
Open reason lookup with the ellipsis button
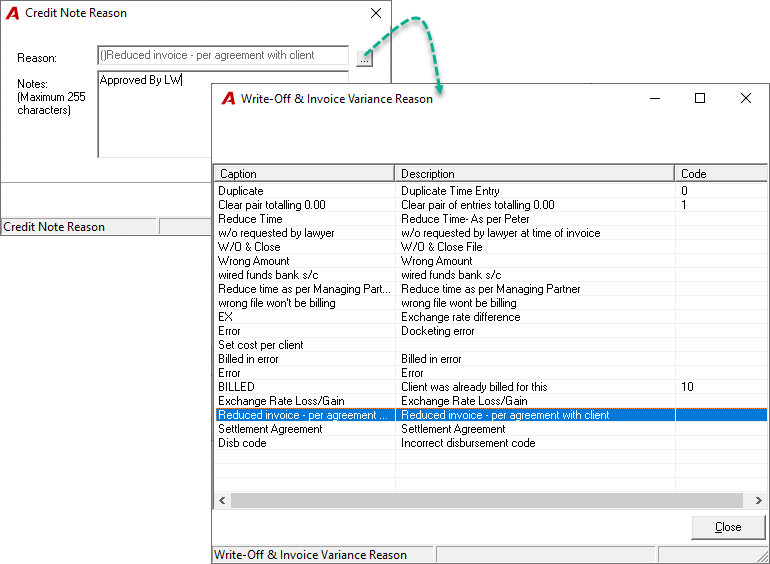(364, 59)
